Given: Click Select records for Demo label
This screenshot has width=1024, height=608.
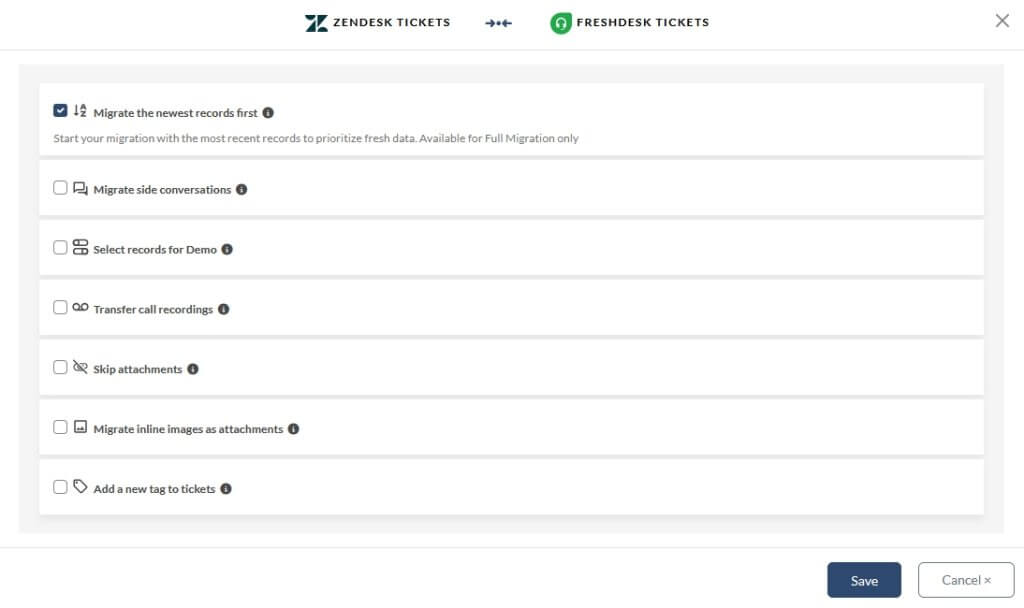Looking at the screenshot, I should pos(155,249).
